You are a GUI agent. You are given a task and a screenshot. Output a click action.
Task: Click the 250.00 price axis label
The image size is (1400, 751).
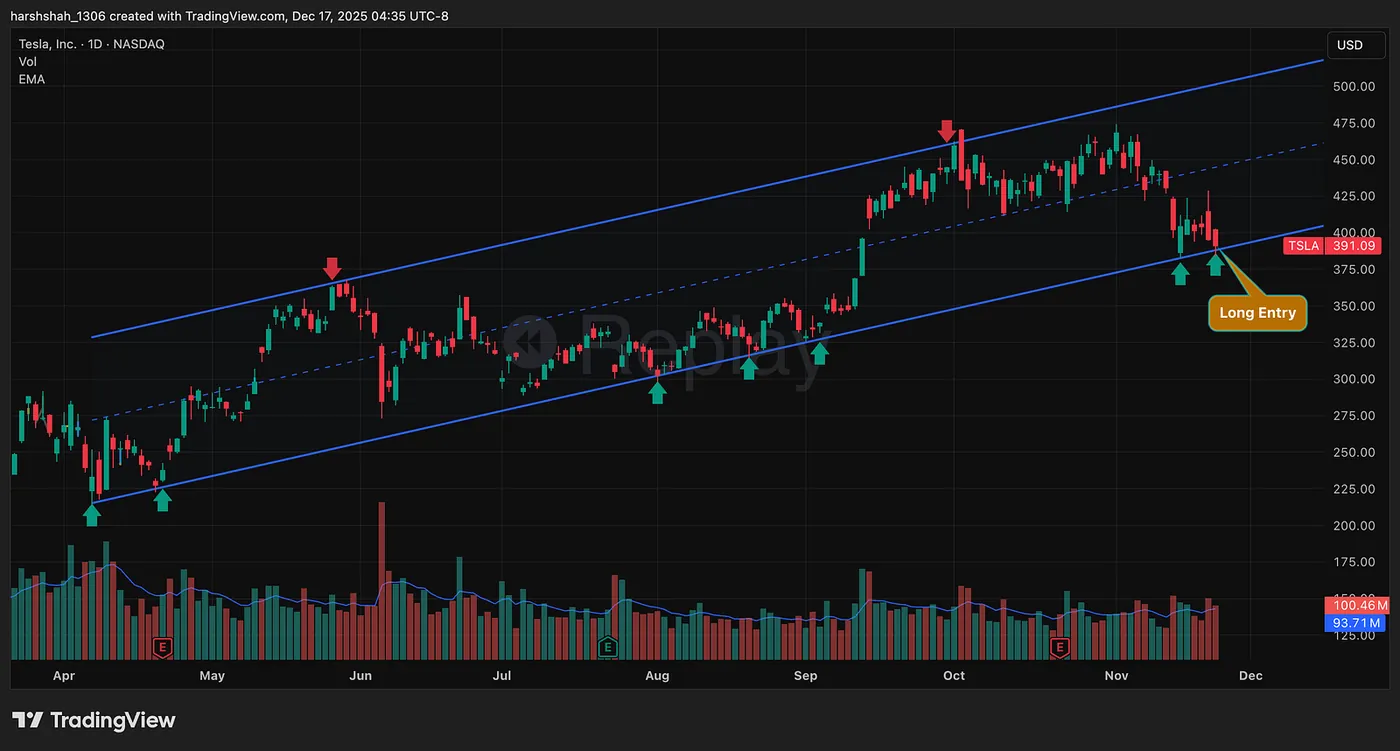1353,452
